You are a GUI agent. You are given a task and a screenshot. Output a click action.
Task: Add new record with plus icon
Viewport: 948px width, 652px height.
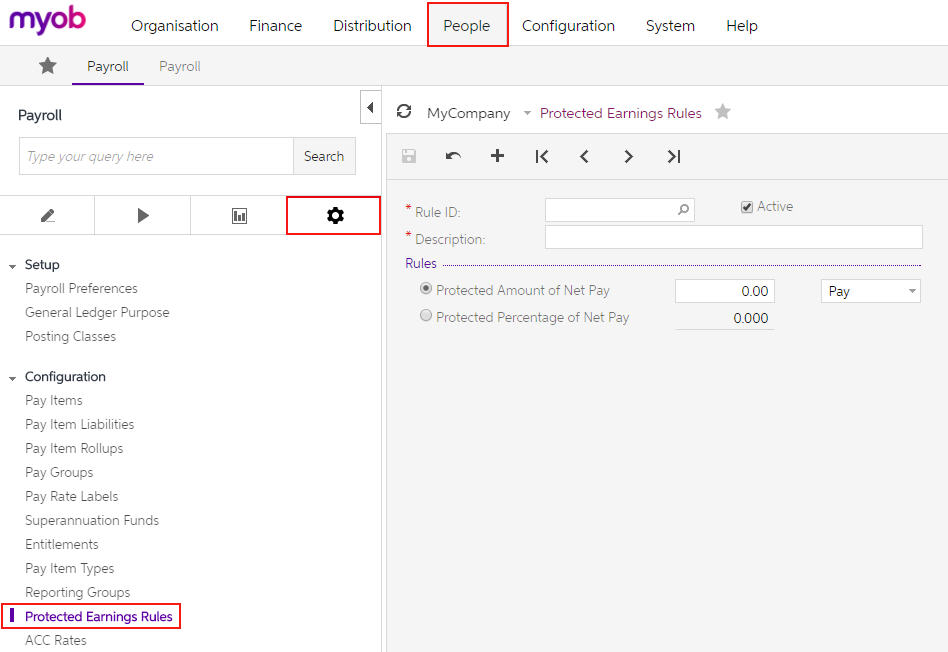tap(497, 156)
